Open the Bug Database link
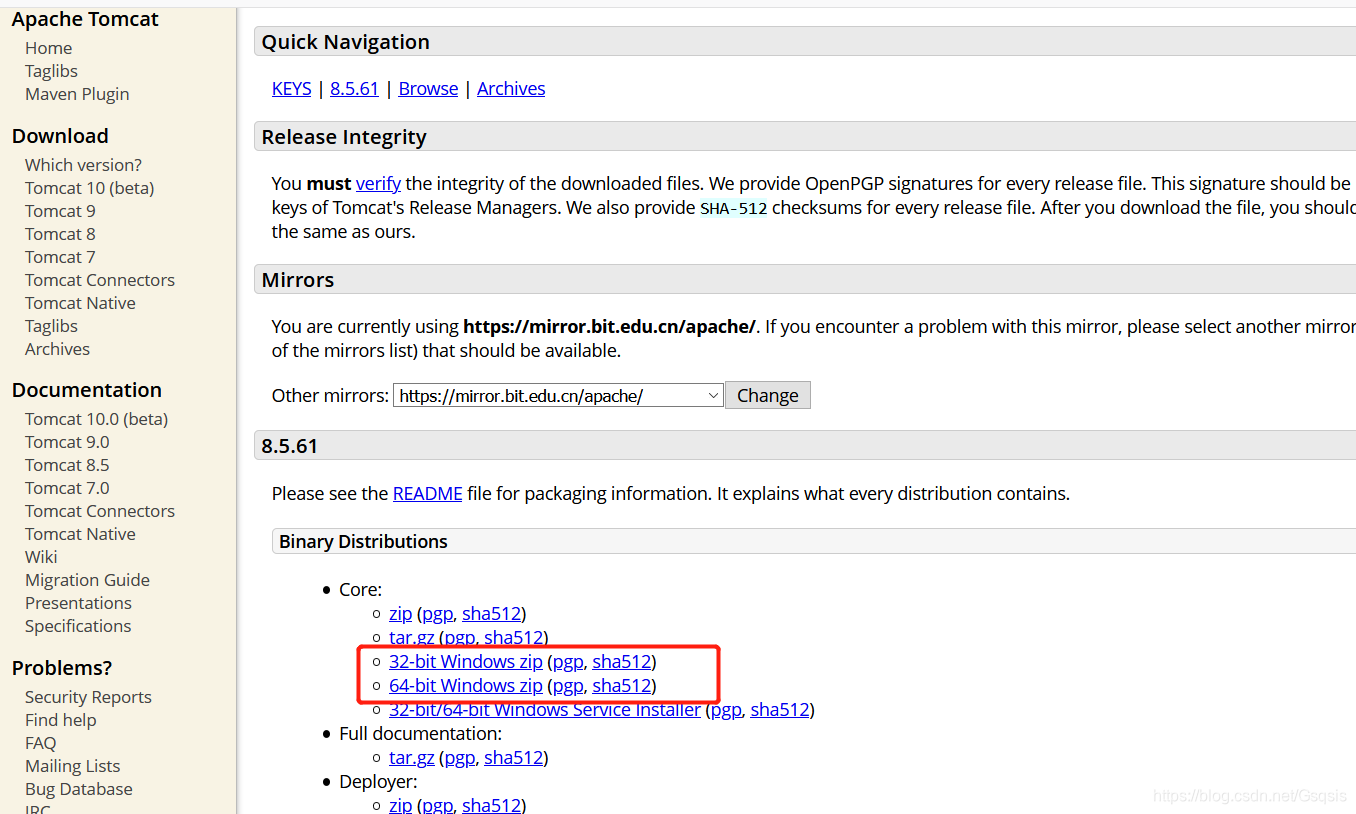This screenshot has height=814, width=1356. [x=79, y=789]
